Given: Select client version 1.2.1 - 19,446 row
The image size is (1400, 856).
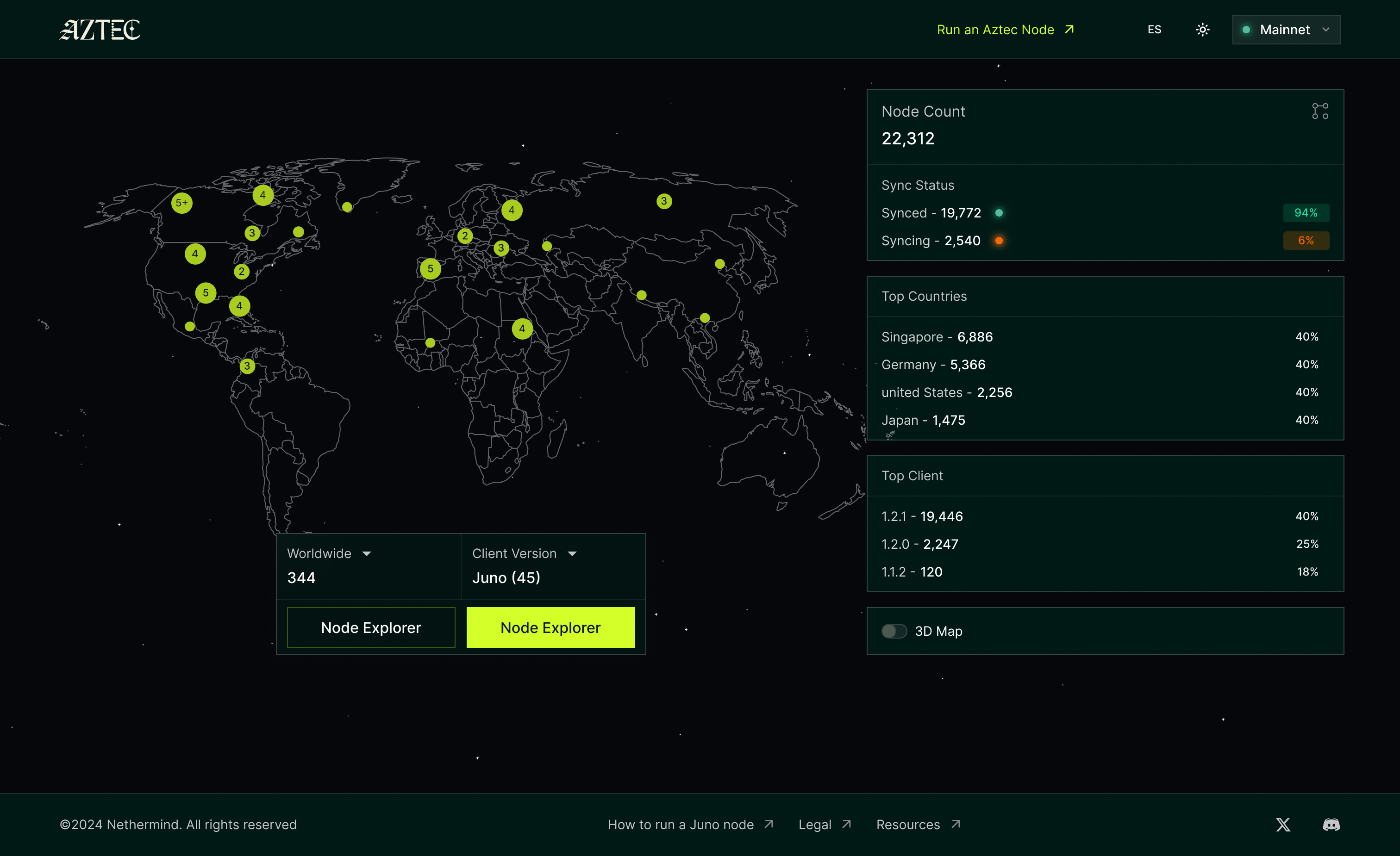Looking at the screenshot, I should coord(1105,516).
